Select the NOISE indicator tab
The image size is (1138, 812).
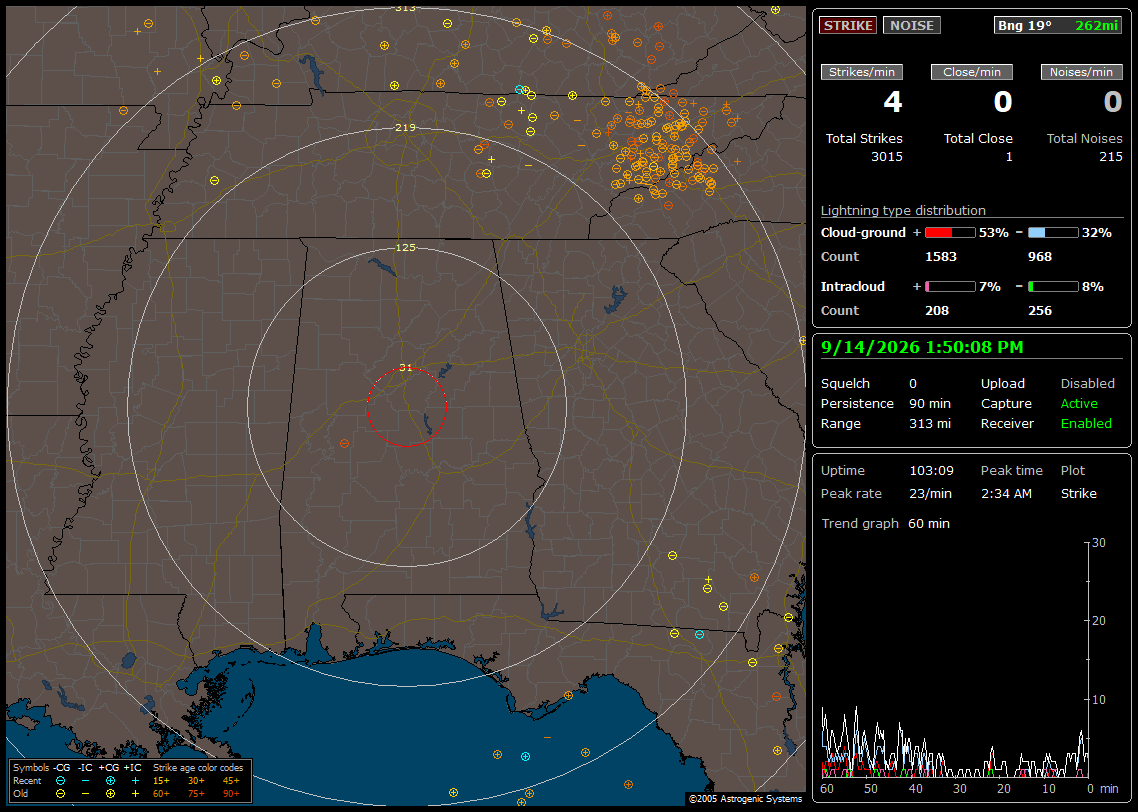point(912,25)
